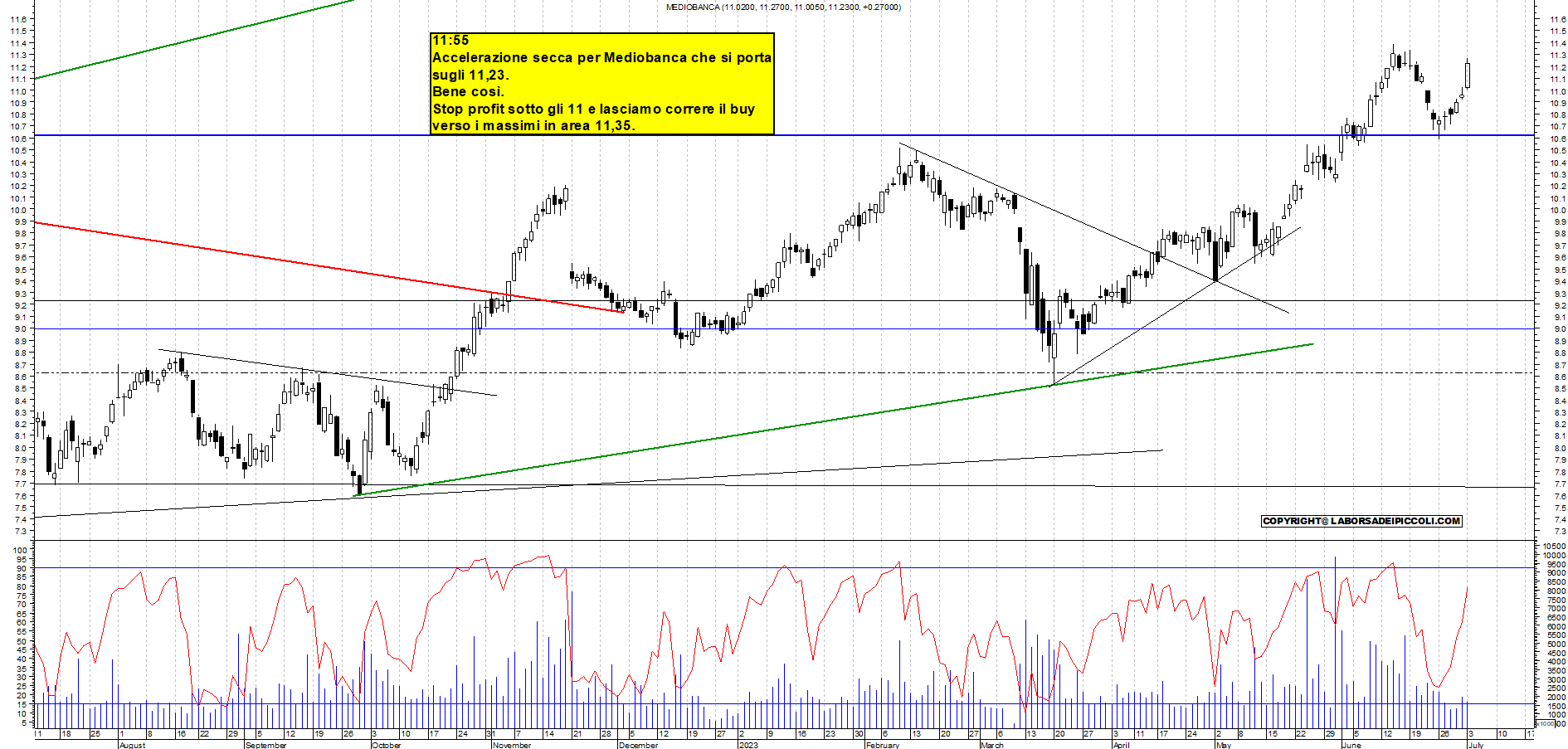Click the 'April' month label
This screenshot has height=749, width=1568.
click(x=1122, y=745)
